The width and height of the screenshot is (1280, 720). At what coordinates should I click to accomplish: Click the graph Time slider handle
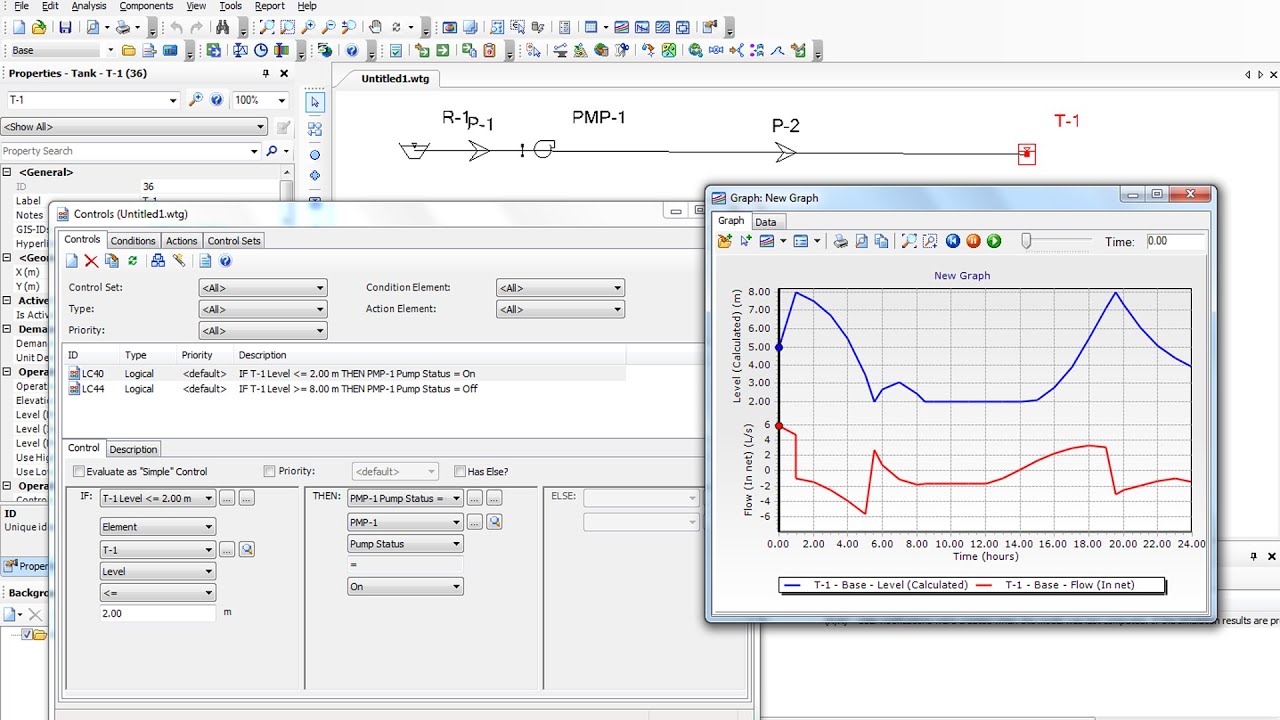[x=1025, y=241]
